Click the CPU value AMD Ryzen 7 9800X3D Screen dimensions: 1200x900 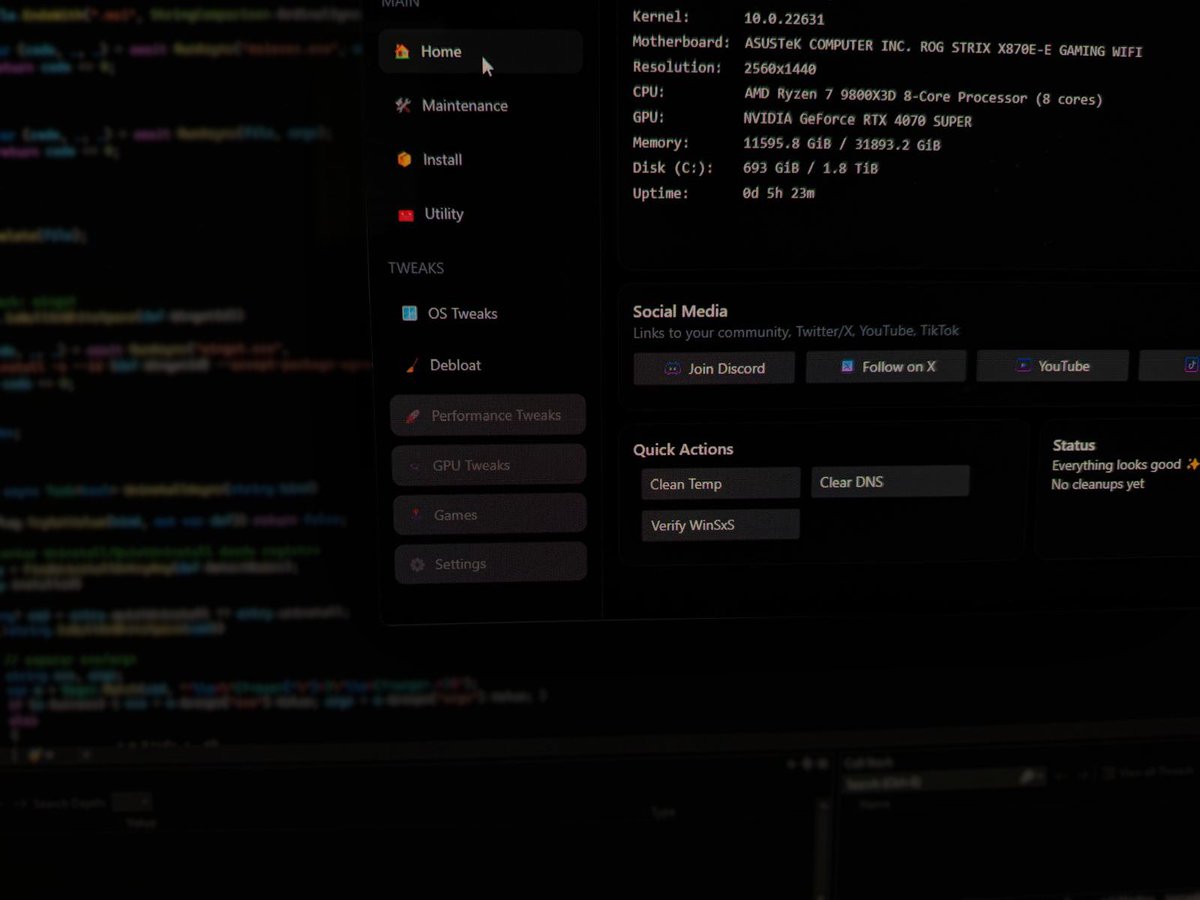tap(923, 98)
